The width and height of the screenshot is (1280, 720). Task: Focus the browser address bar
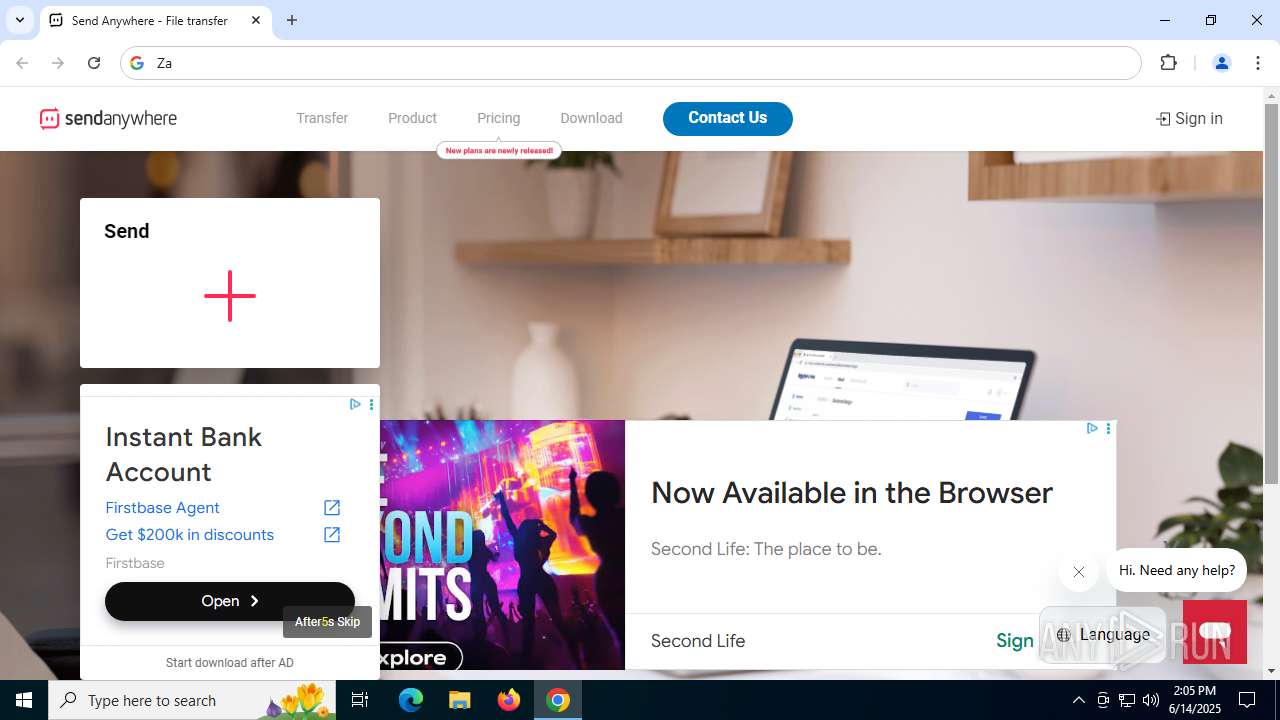pyautogui.click(x=631, y=63)
